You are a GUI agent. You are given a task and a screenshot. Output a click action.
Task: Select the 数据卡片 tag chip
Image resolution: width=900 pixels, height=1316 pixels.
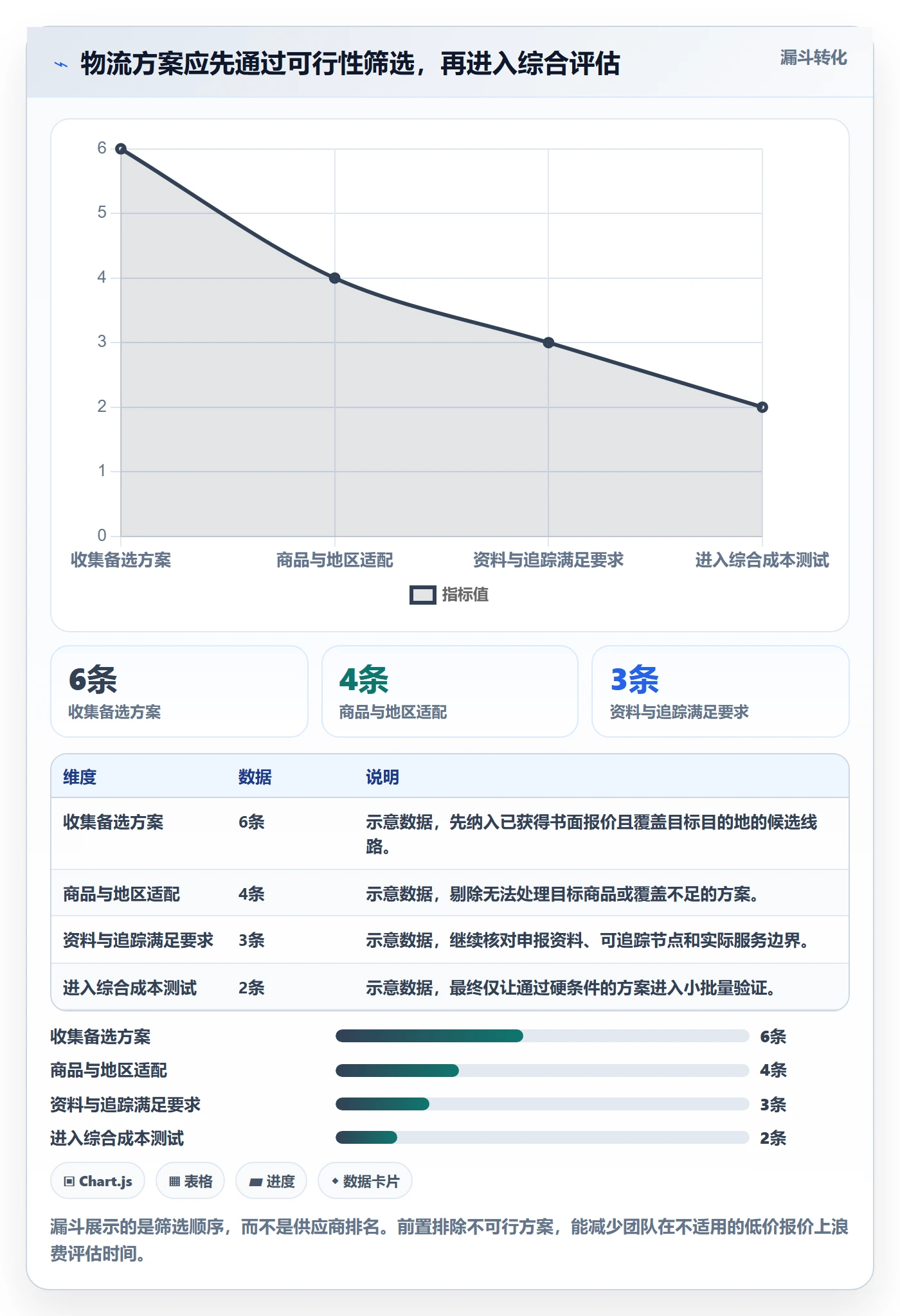(x=365, y=1181)
